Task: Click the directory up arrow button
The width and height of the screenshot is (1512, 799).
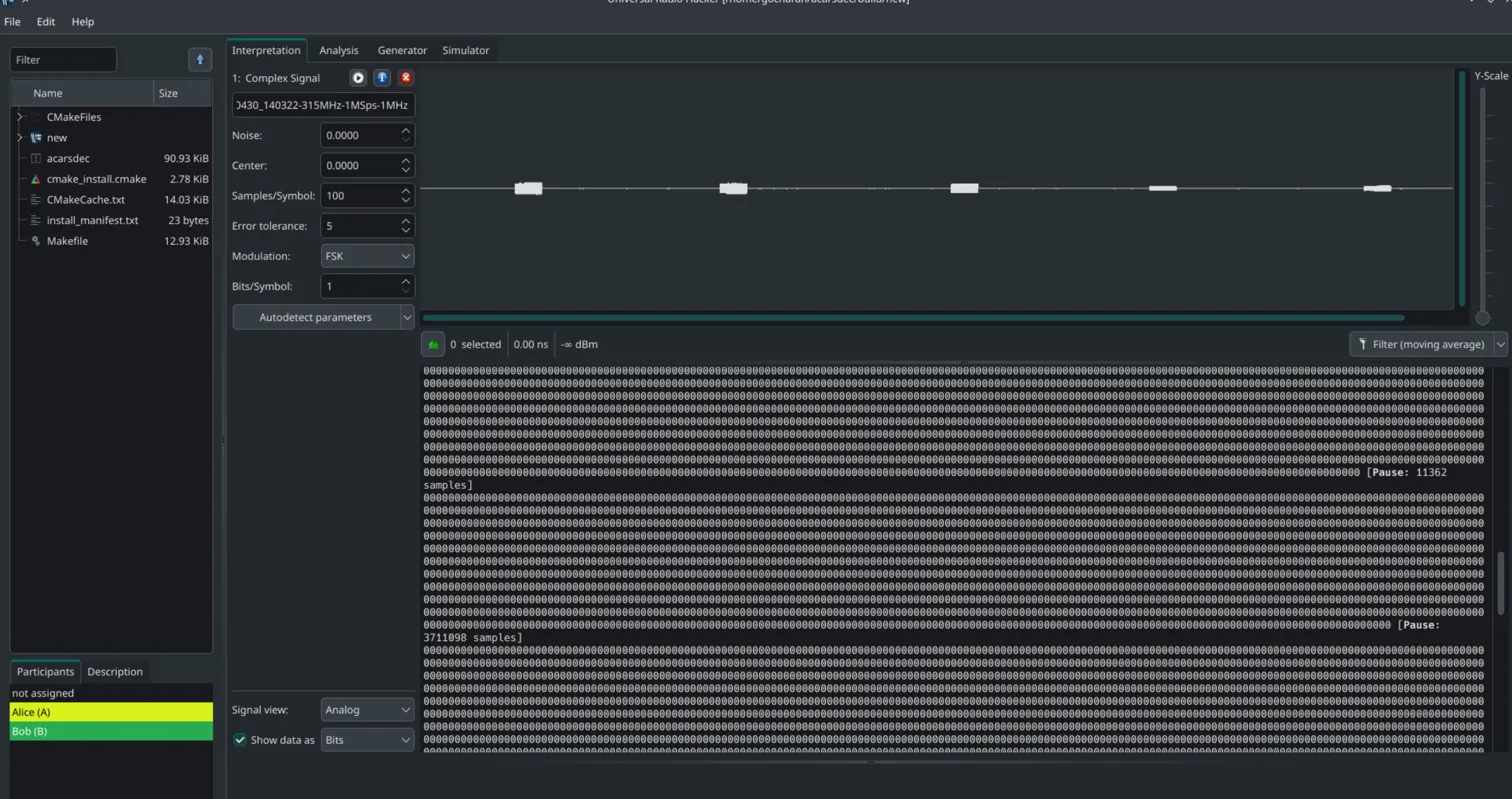Action: click(x=200, y=60)
